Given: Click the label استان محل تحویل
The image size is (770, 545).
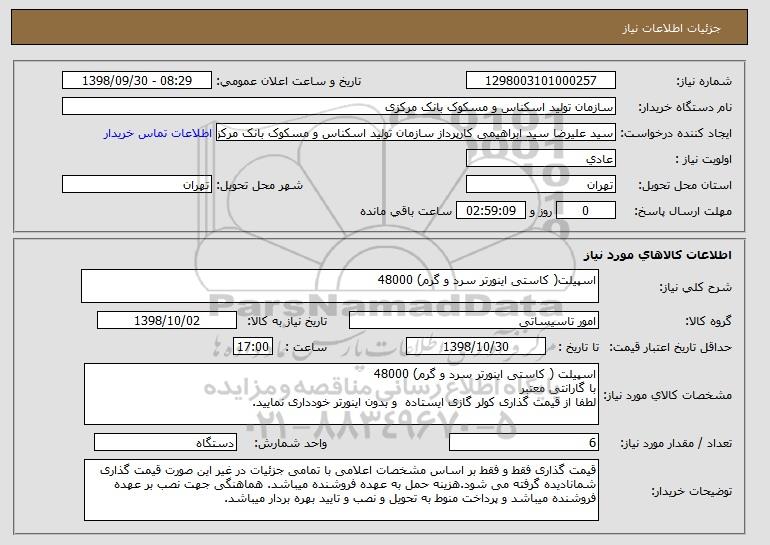Looking at the screenshot, I should [x=685, y=186].
